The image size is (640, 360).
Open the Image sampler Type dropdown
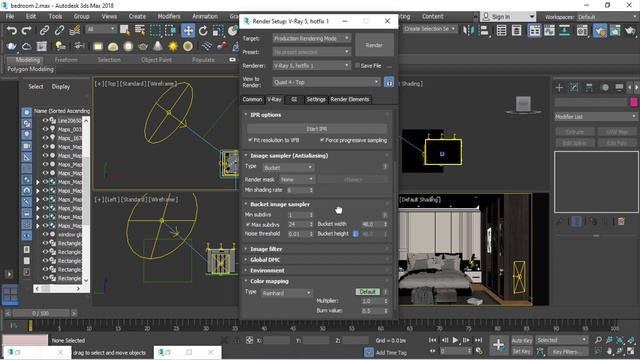[288, 167]
